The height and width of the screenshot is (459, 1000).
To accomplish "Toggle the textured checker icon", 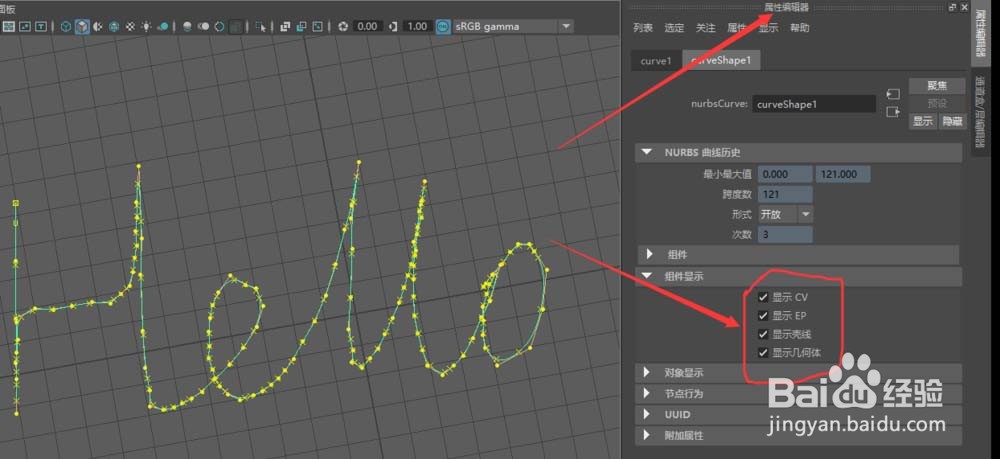I will click(131, 27).
